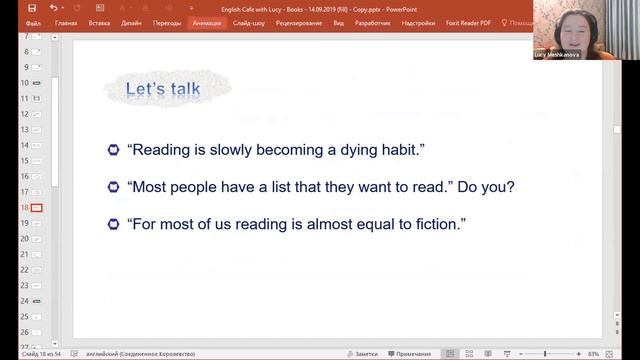This screenshot has width=640, height=360.
Task: Click the "For most of us reading" bullet text
Action: click(296, 224)
